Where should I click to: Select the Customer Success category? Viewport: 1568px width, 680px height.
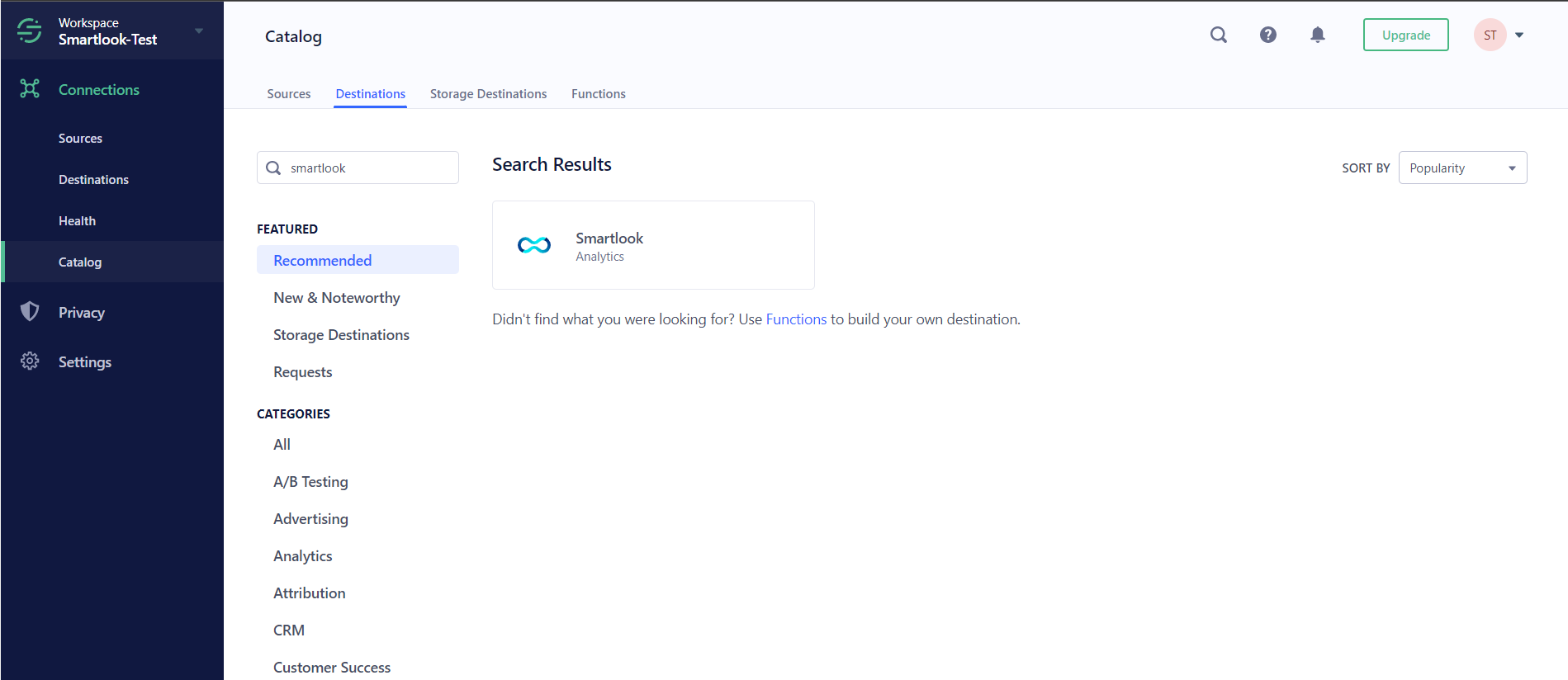(332, 668)
